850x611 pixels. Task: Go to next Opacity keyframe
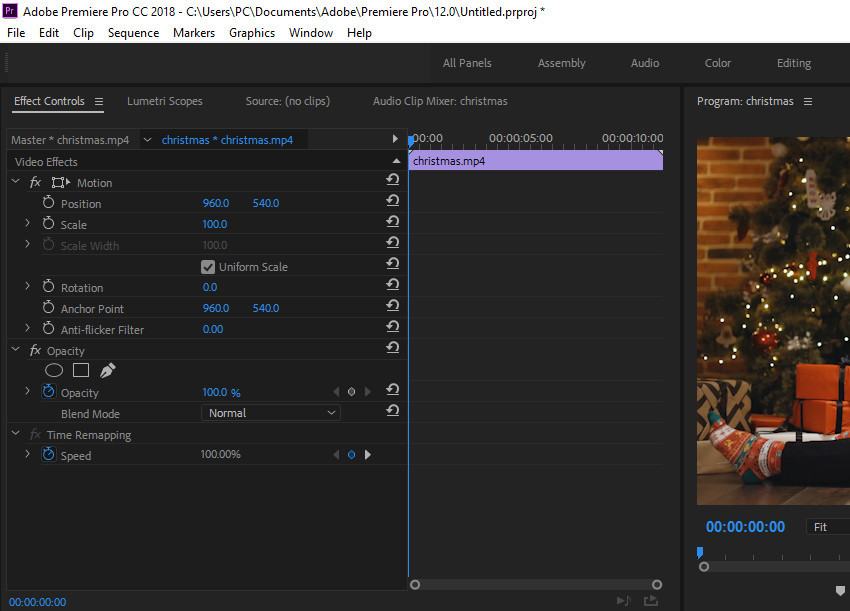368,392
